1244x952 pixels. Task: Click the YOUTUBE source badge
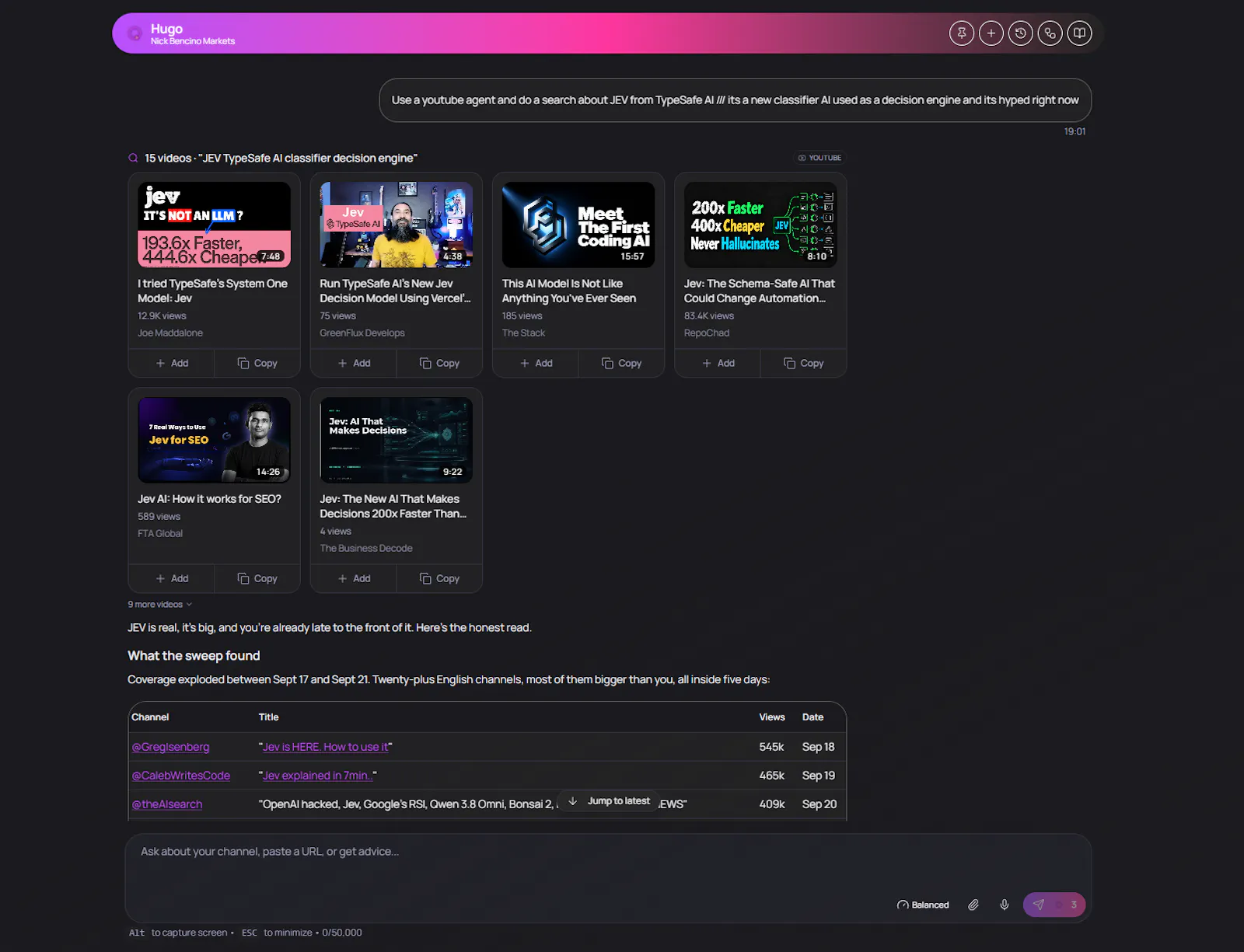[819, 158]
